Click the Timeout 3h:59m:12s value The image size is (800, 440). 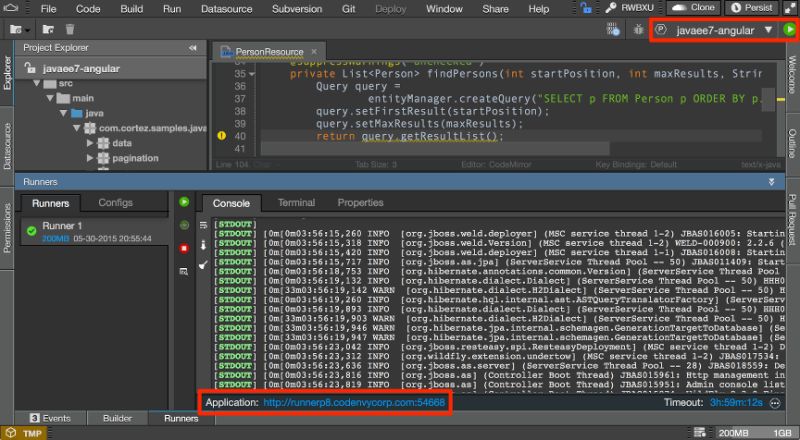click(736, 403)
